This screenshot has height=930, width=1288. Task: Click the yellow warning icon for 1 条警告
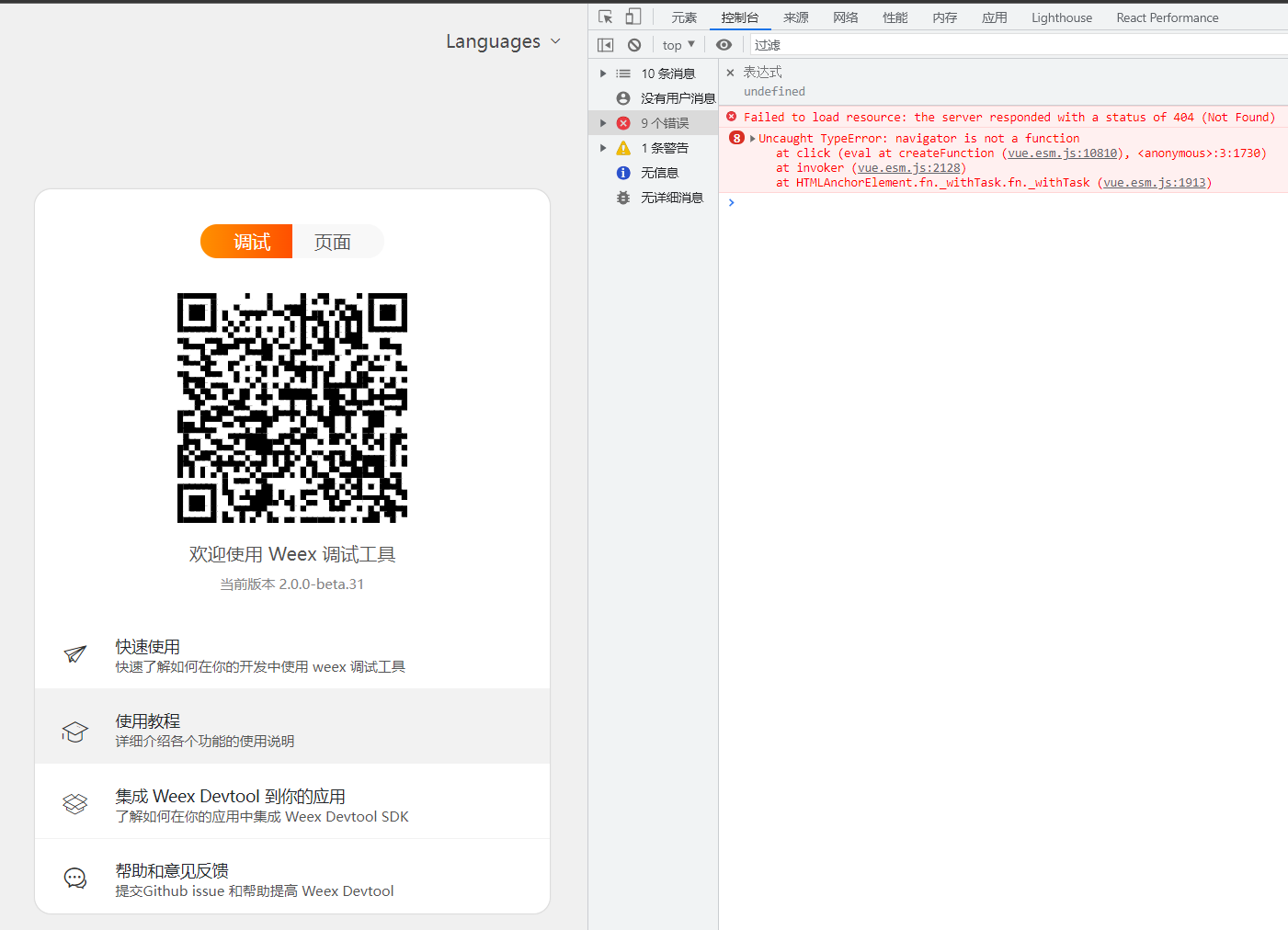pyautogui.click(x=623, y=147)
